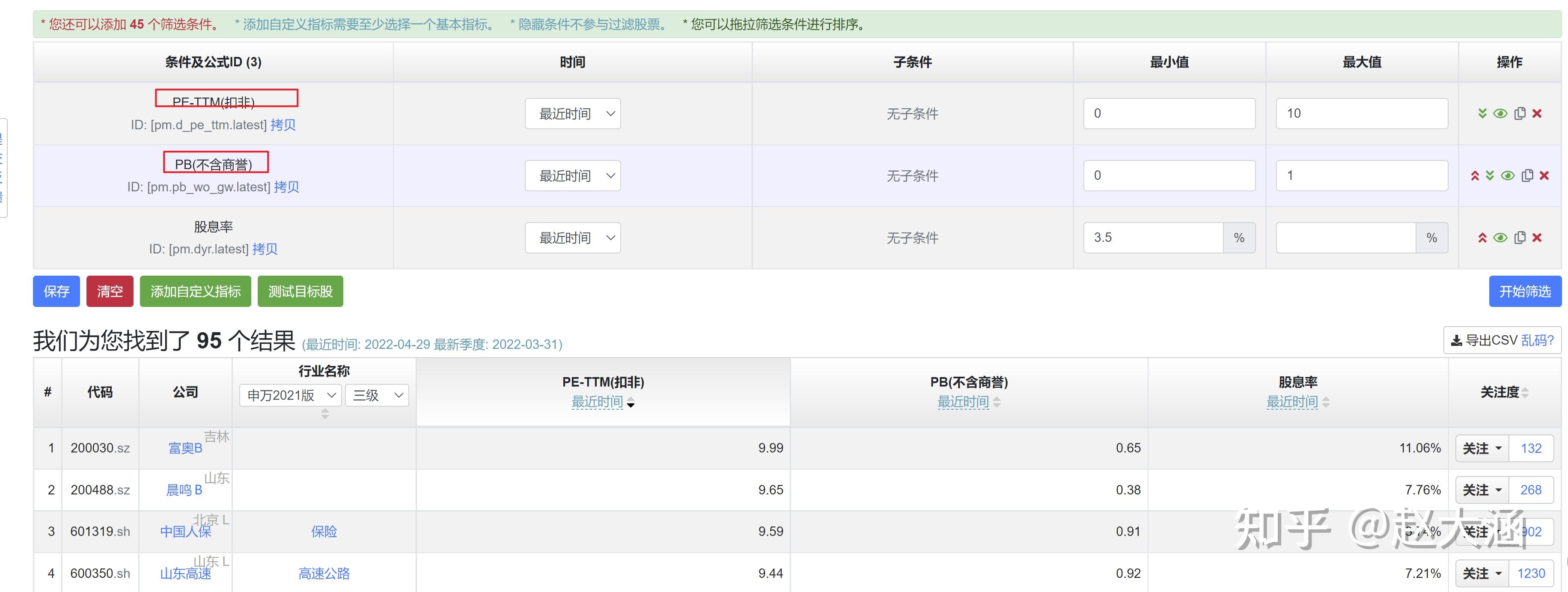The width and height of the screenshot is (1568, 592).
Task: Open 时间 dropdown for 股息率 row
Action: [x=573, y=238]
